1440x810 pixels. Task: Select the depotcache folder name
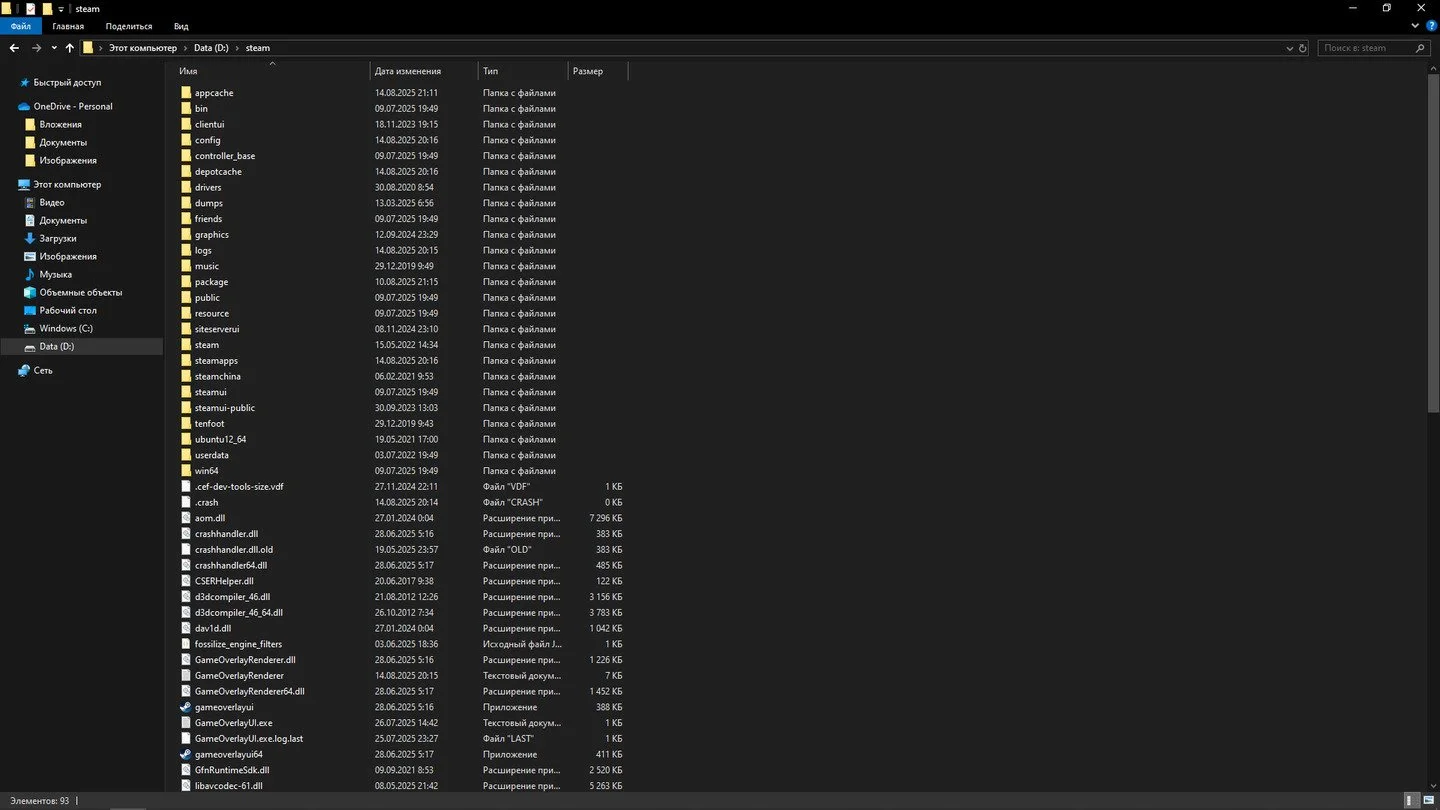tap(218, 171)
